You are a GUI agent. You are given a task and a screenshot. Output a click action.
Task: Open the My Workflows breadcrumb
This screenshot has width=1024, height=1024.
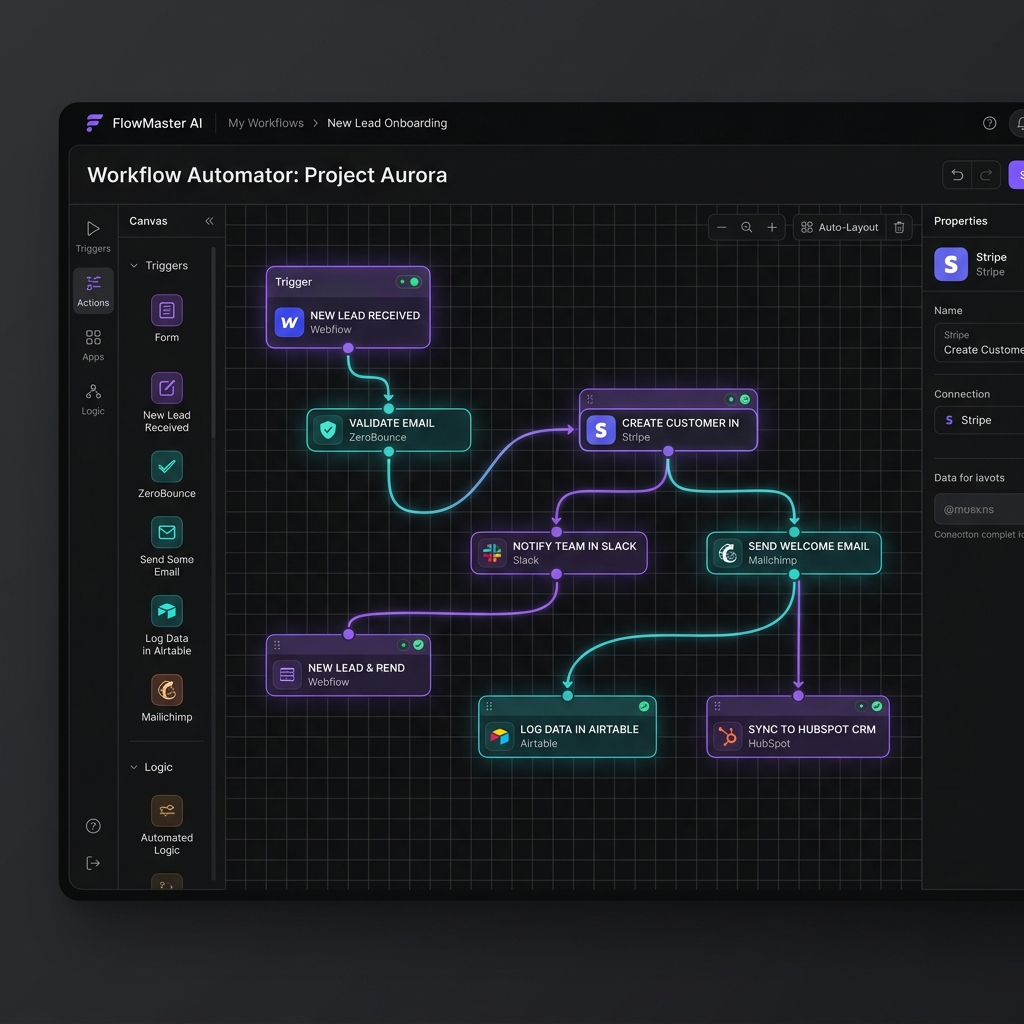266,123
